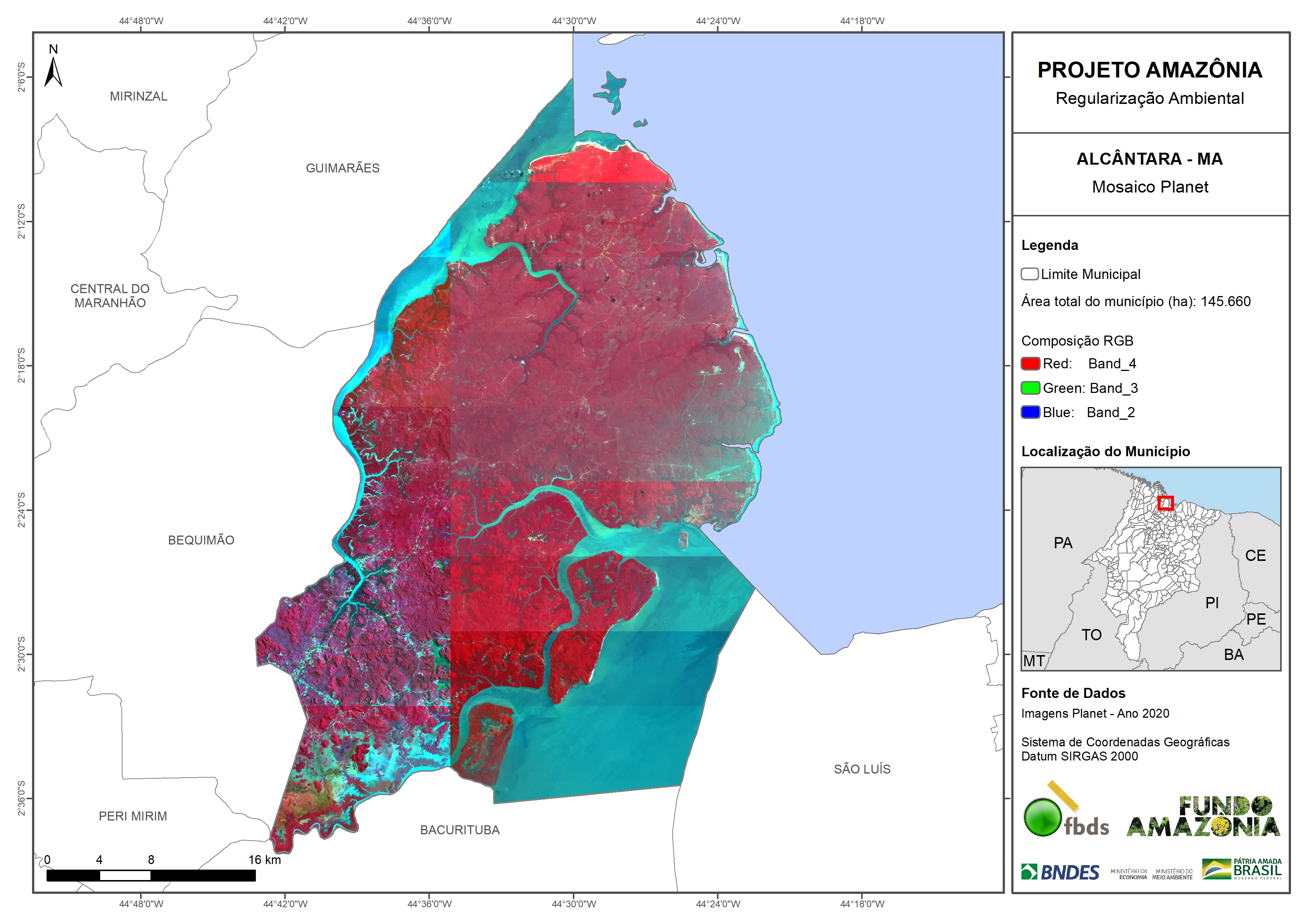Click the Ministério do Meio Ambiente logo

pyautogui.click(x=1172, y=874)
